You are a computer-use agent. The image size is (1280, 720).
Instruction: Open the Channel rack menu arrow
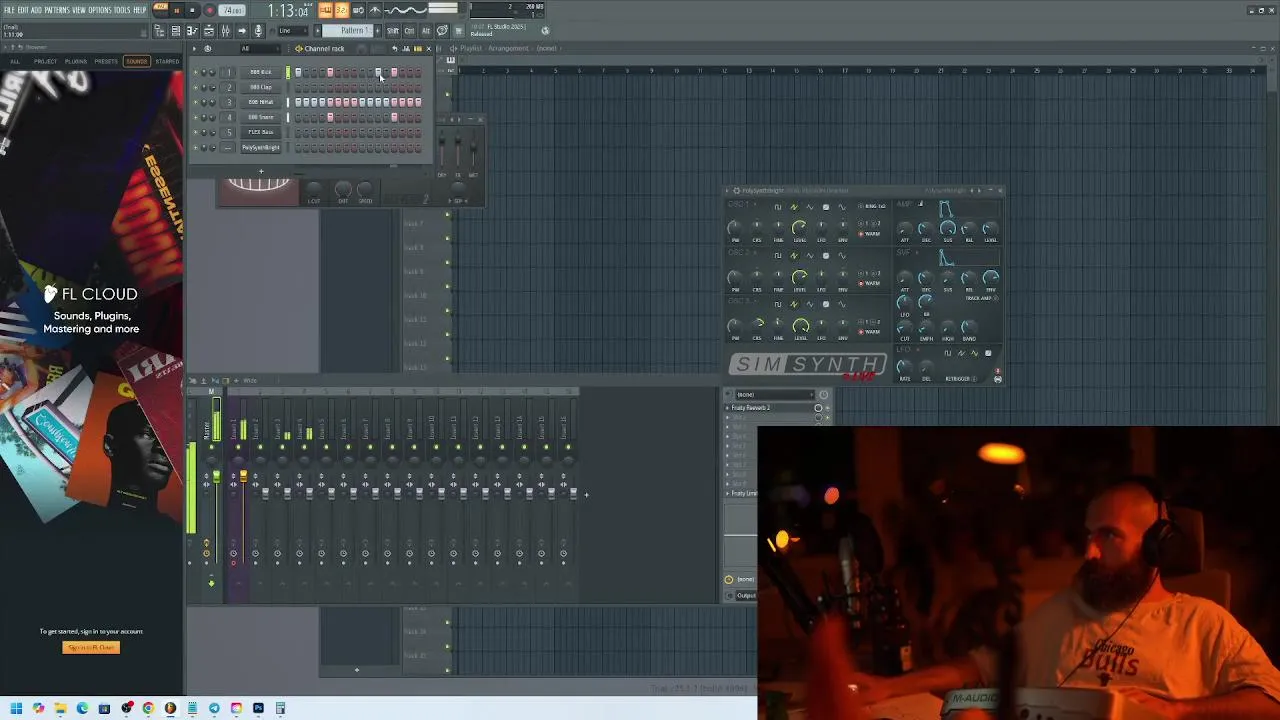pyautogui.click(x=194, y=48)
